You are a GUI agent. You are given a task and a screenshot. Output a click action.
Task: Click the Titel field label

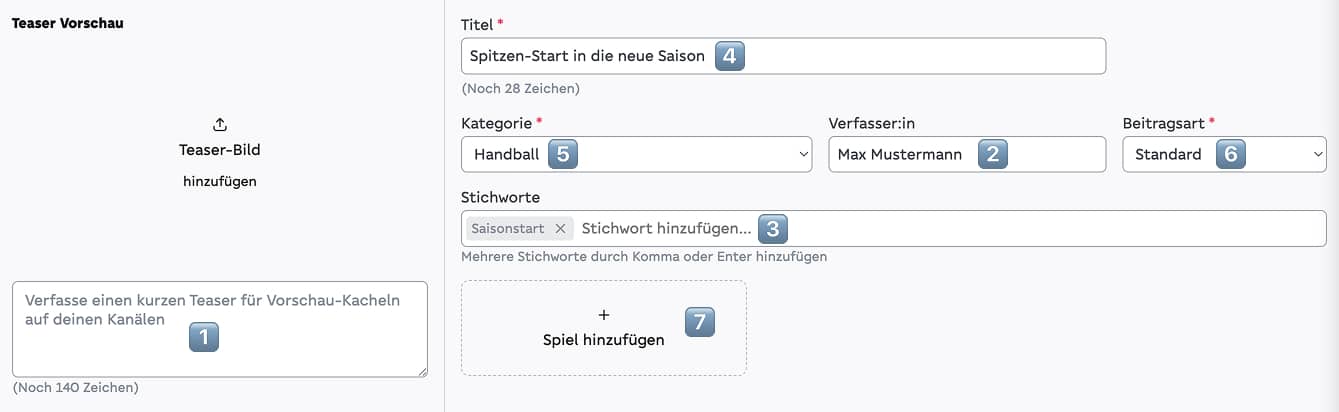click(476, 24)
